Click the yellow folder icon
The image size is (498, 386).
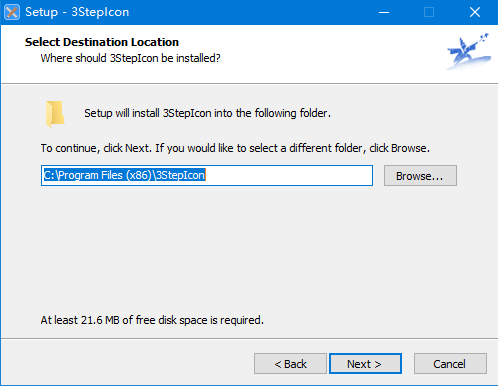coord(55,114)
